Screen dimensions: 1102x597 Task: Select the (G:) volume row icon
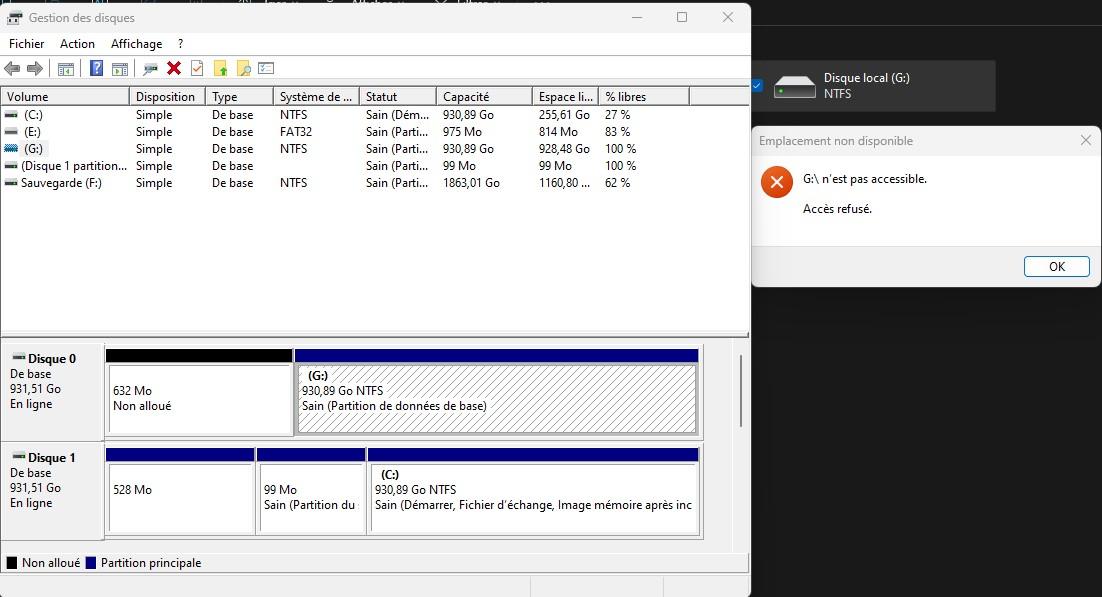tap(11, 148)
